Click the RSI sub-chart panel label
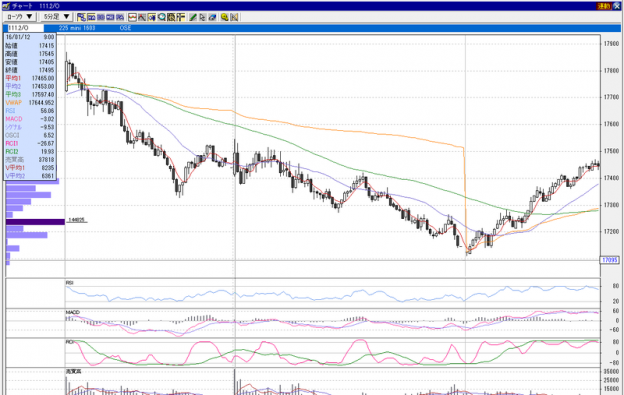The width and height of the screenshot is (624, 395). 69,282
